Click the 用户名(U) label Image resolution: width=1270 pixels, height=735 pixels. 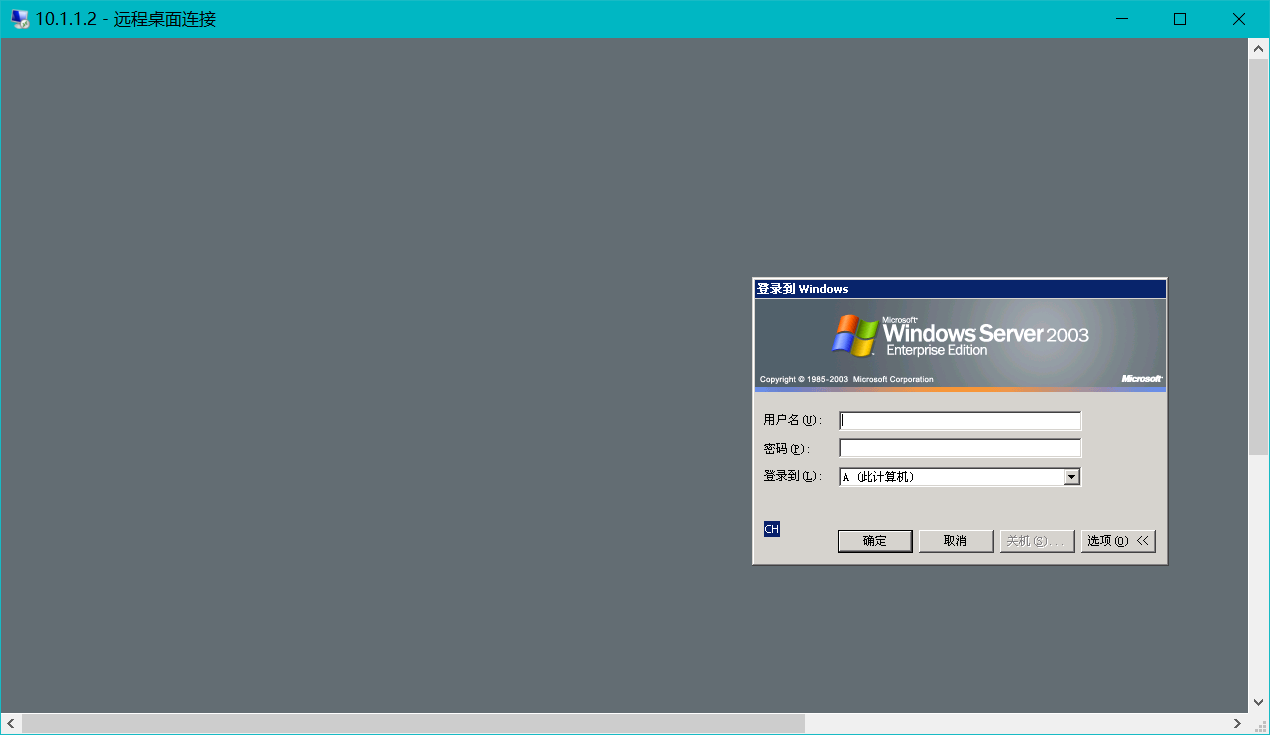[792, 420]
